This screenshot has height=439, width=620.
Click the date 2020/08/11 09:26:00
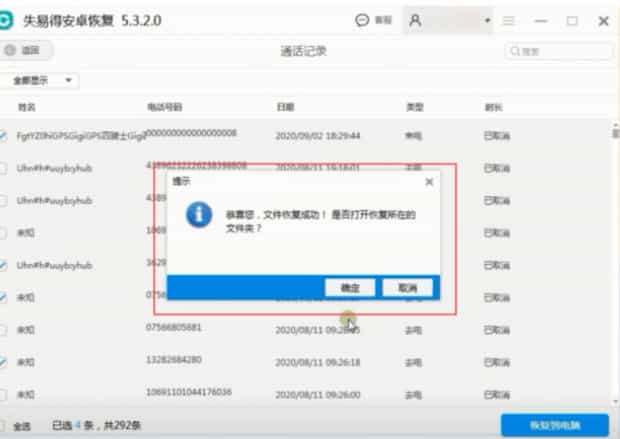tap(318, 395)
